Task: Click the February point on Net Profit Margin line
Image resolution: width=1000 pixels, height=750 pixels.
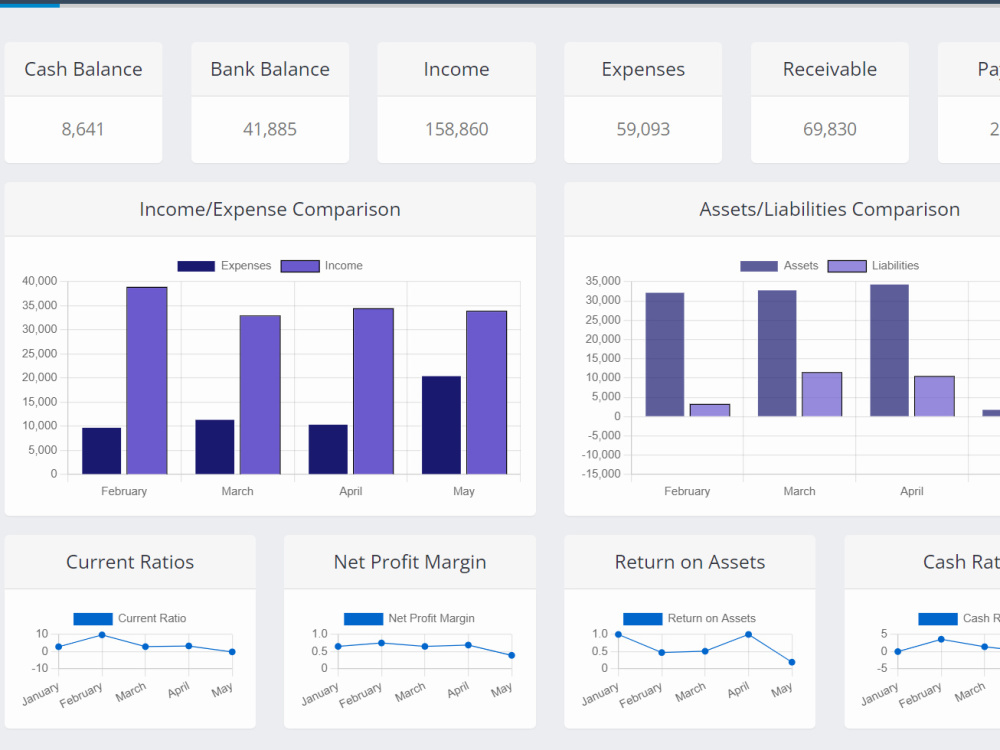Action: pyautogui.click(x=381, y=643)
